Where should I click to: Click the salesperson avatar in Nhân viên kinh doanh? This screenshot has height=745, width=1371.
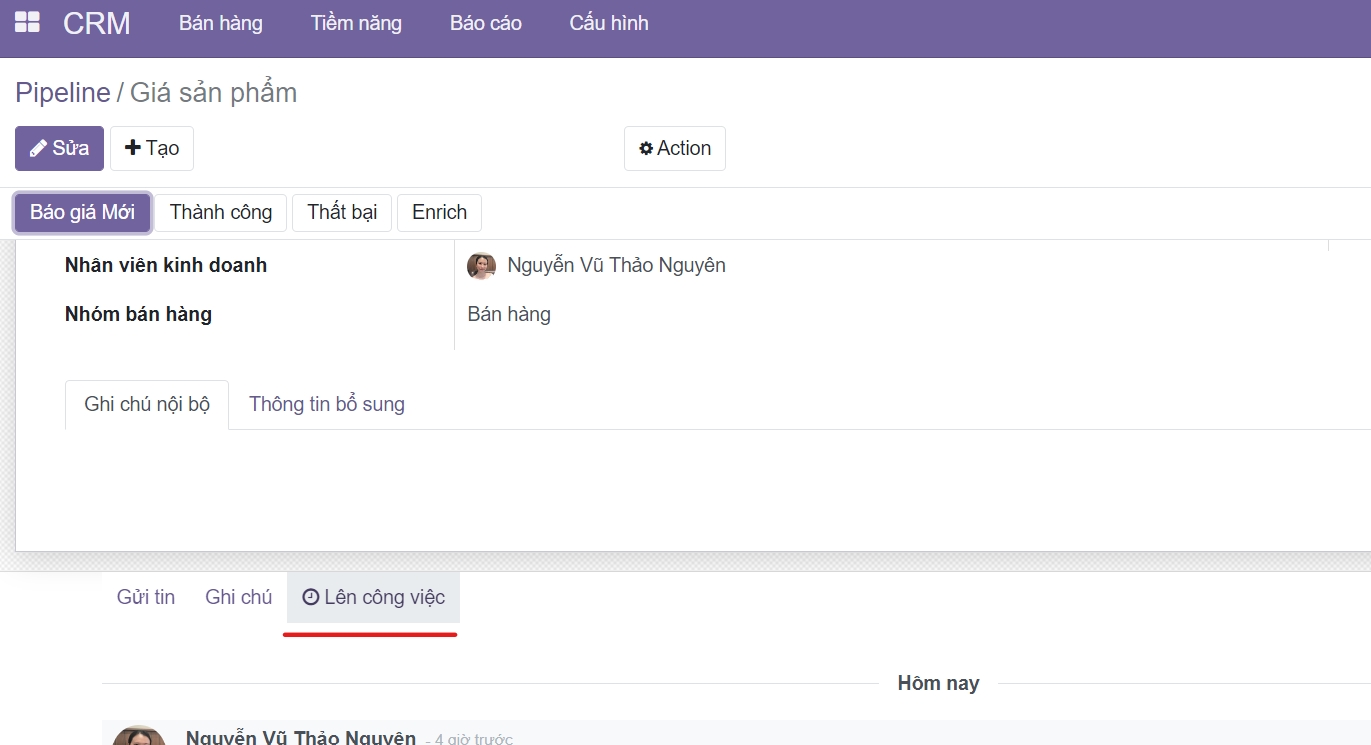click(481, 266)
